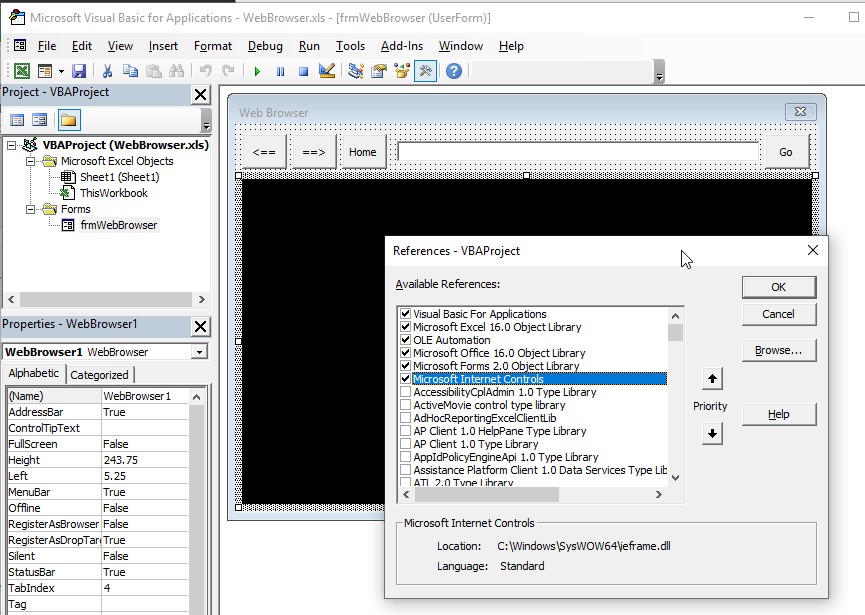Open the Toolbox using its toolbar icon
The height and width of the screenshot is (615, 865).
[425, 71]
